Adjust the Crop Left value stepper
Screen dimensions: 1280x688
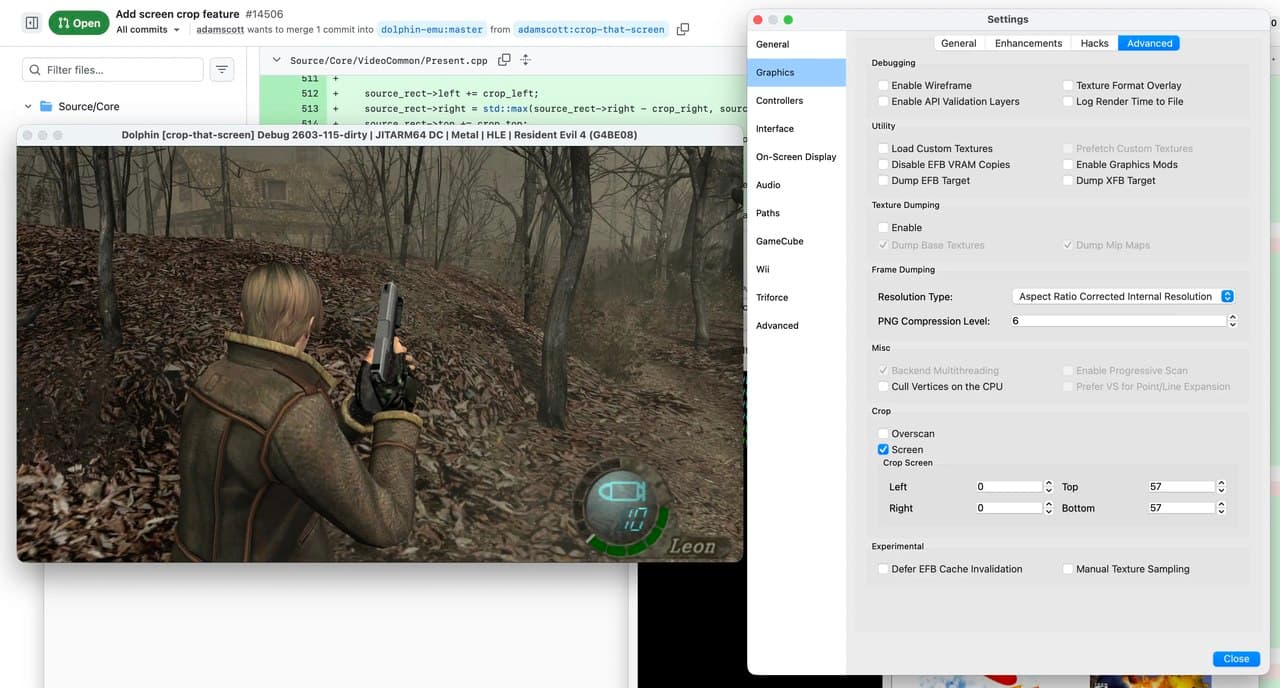point(1048,487)
